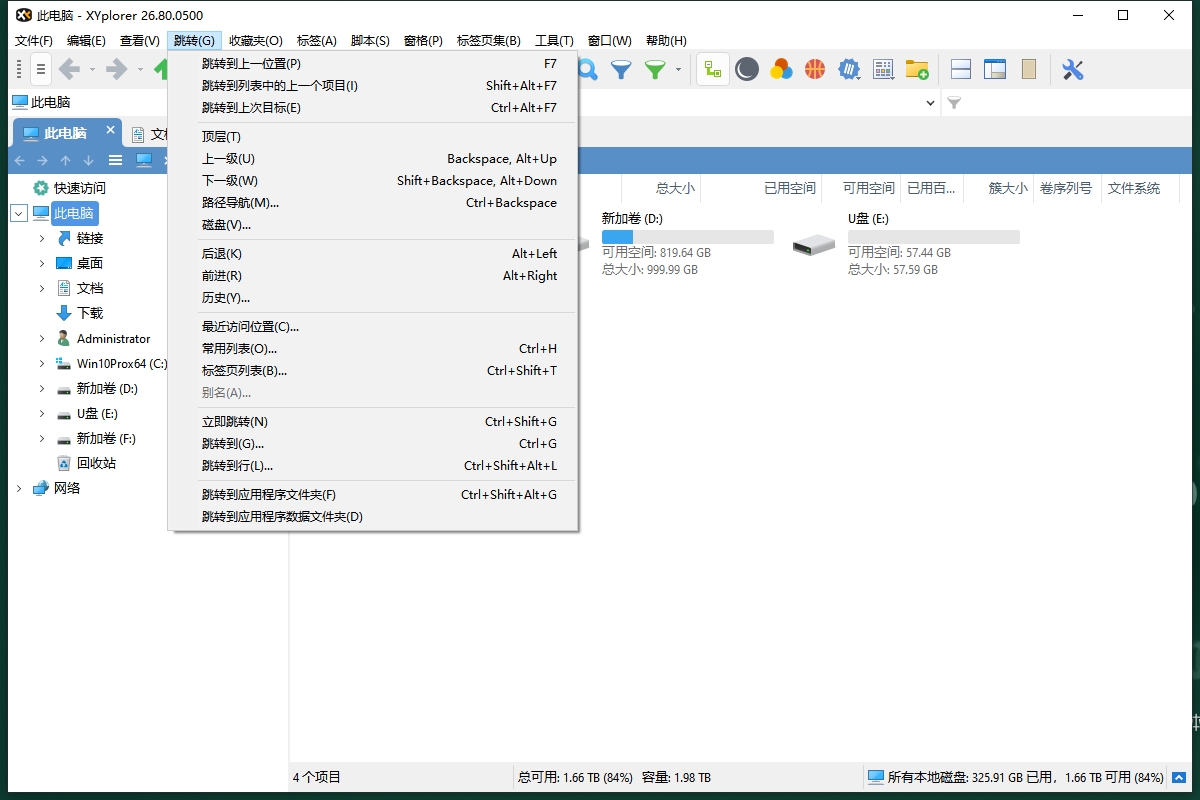This screenshot has height=800, width=1200.
Task: Create new folder with folder-plus icon
Action: (x=917, y=69)
